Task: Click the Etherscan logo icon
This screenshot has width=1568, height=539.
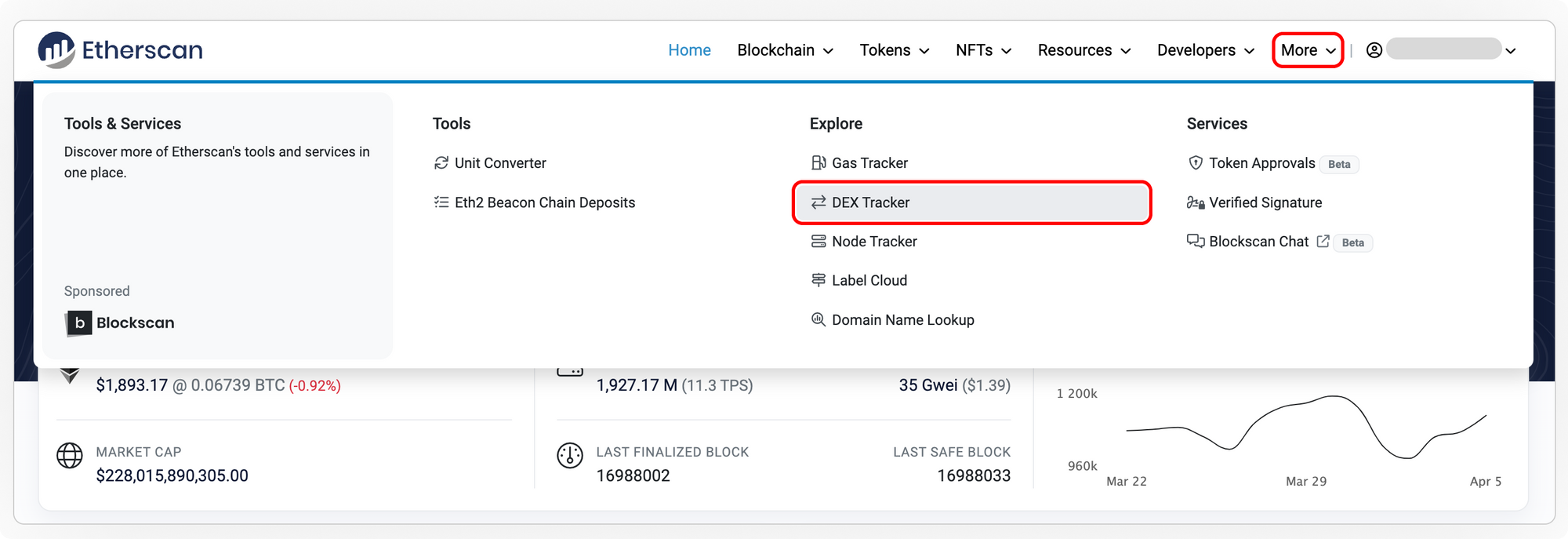Action: click(56, 50)
